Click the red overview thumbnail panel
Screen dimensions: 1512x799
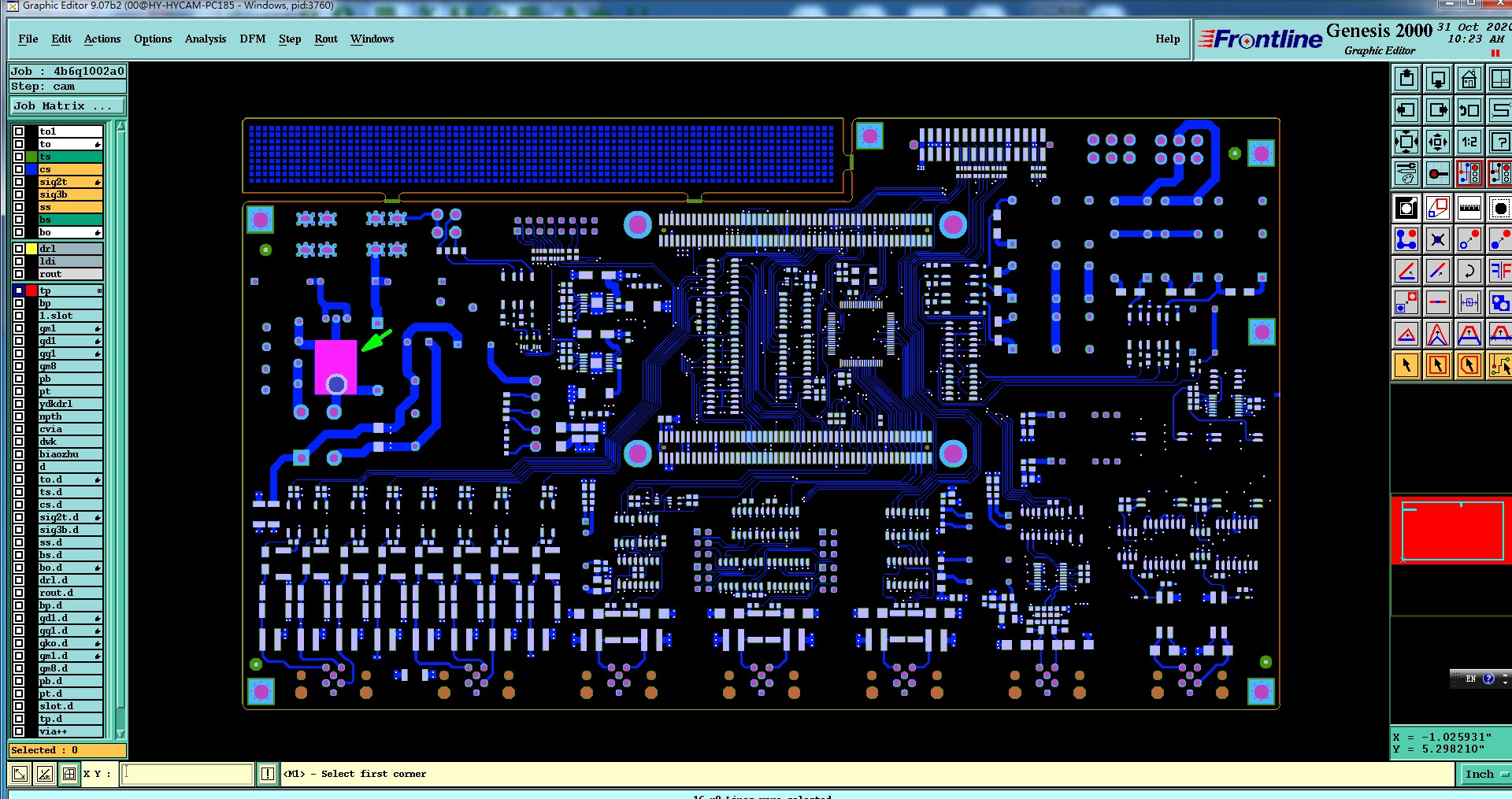coord(1451,530)
